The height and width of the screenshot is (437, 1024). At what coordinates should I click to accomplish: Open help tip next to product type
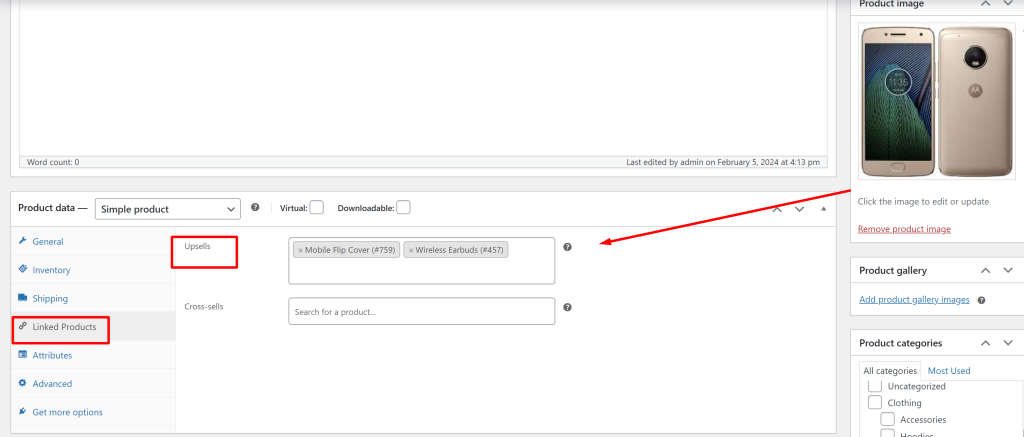tap(255, 207)
